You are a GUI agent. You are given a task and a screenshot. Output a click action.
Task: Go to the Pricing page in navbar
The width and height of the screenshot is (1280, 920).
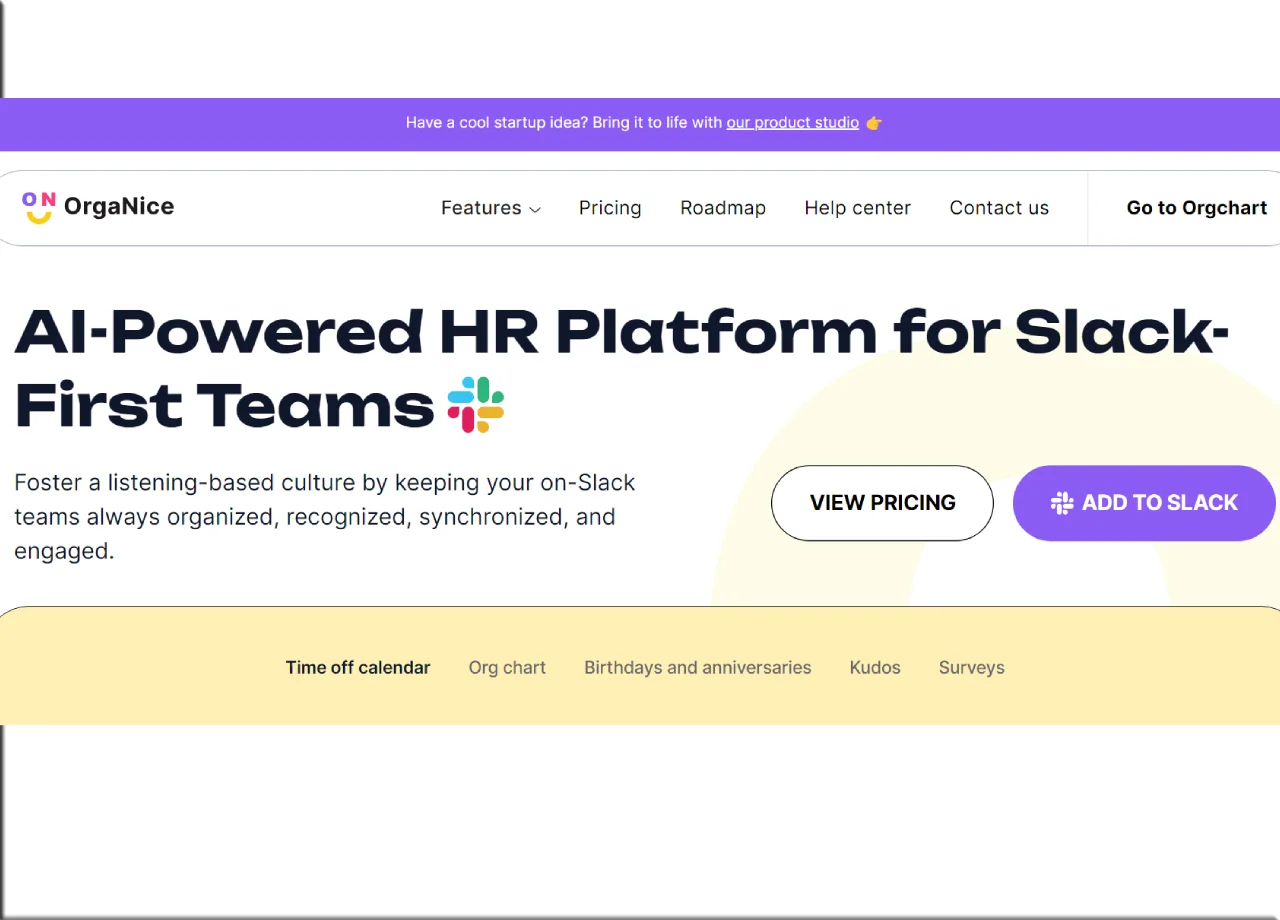pyautogui.click(x=610, y=208)
